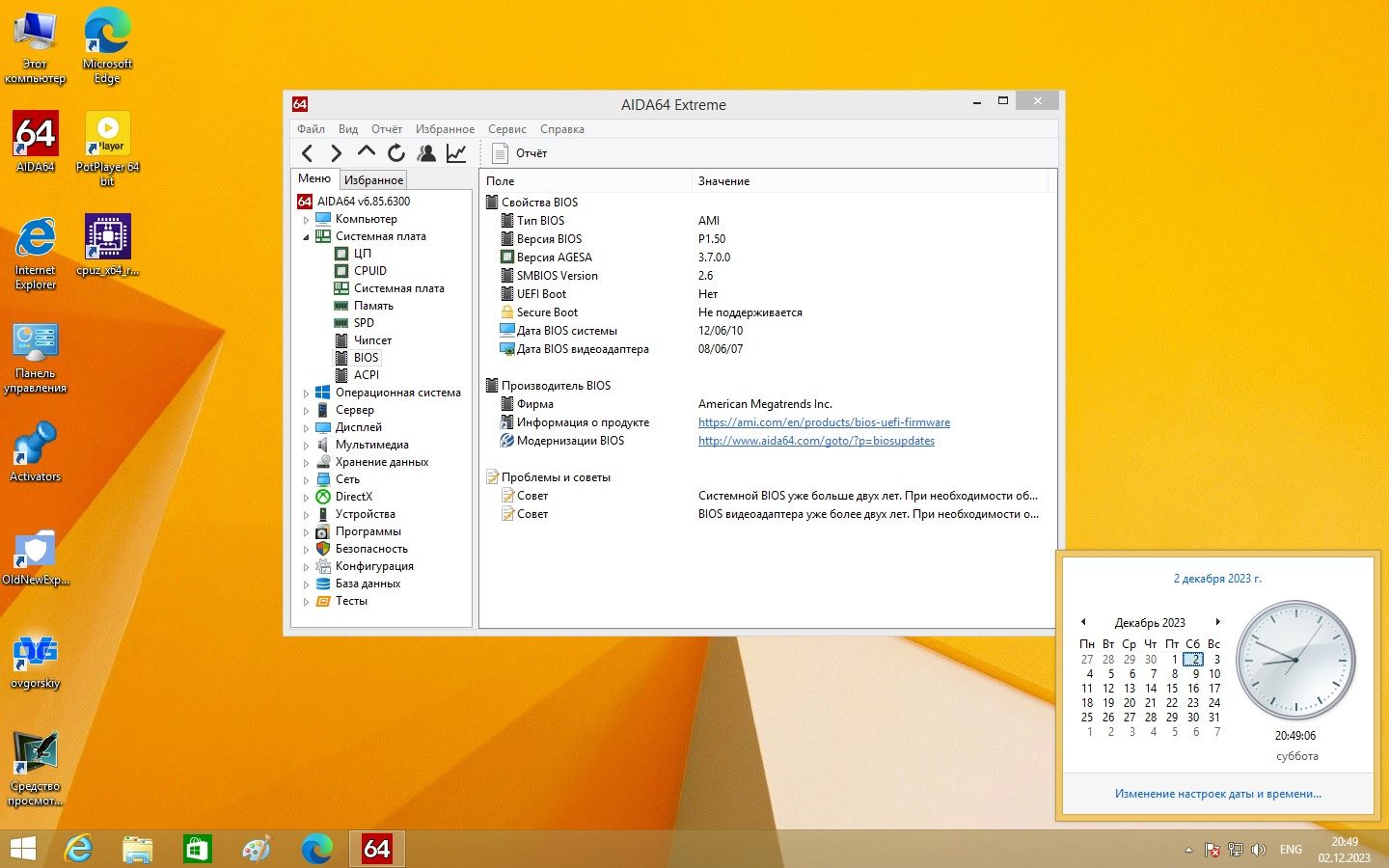Open the user manage icon in toolbar
1389x868 pixels.
click(425, 152)
